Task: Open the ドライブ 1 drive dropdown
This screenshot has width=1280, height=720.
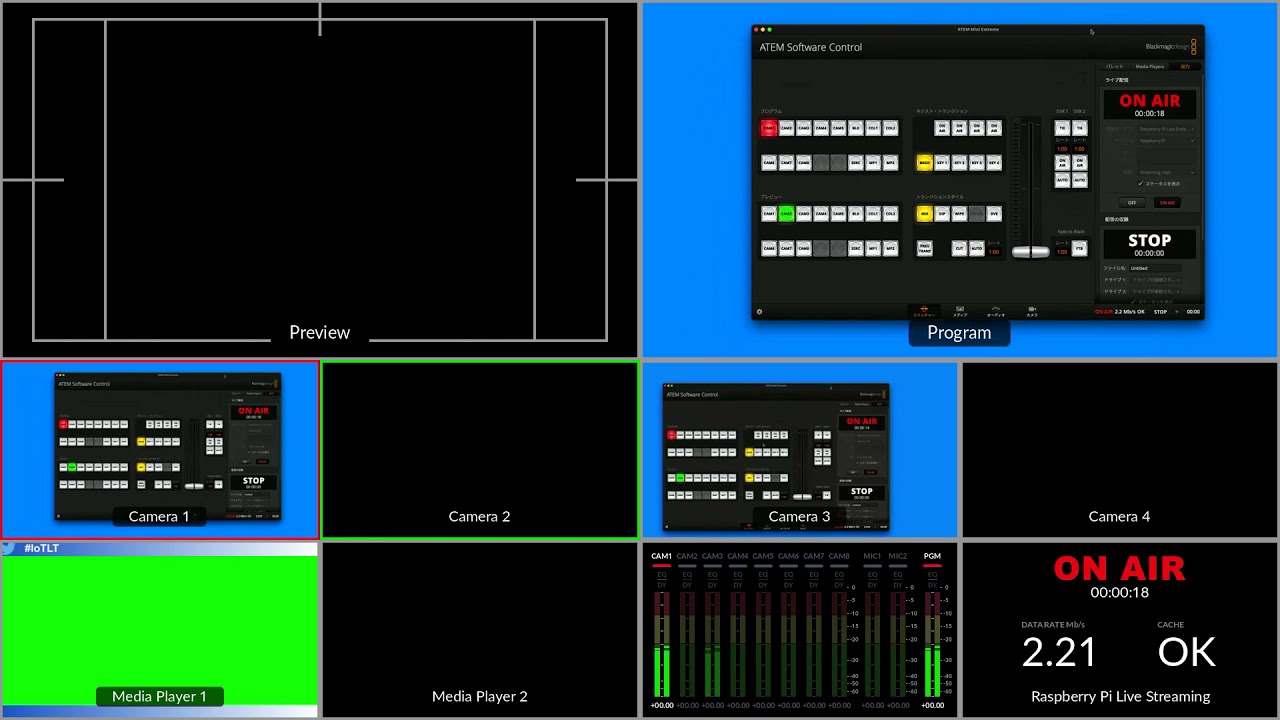Action: point(1156,279)
